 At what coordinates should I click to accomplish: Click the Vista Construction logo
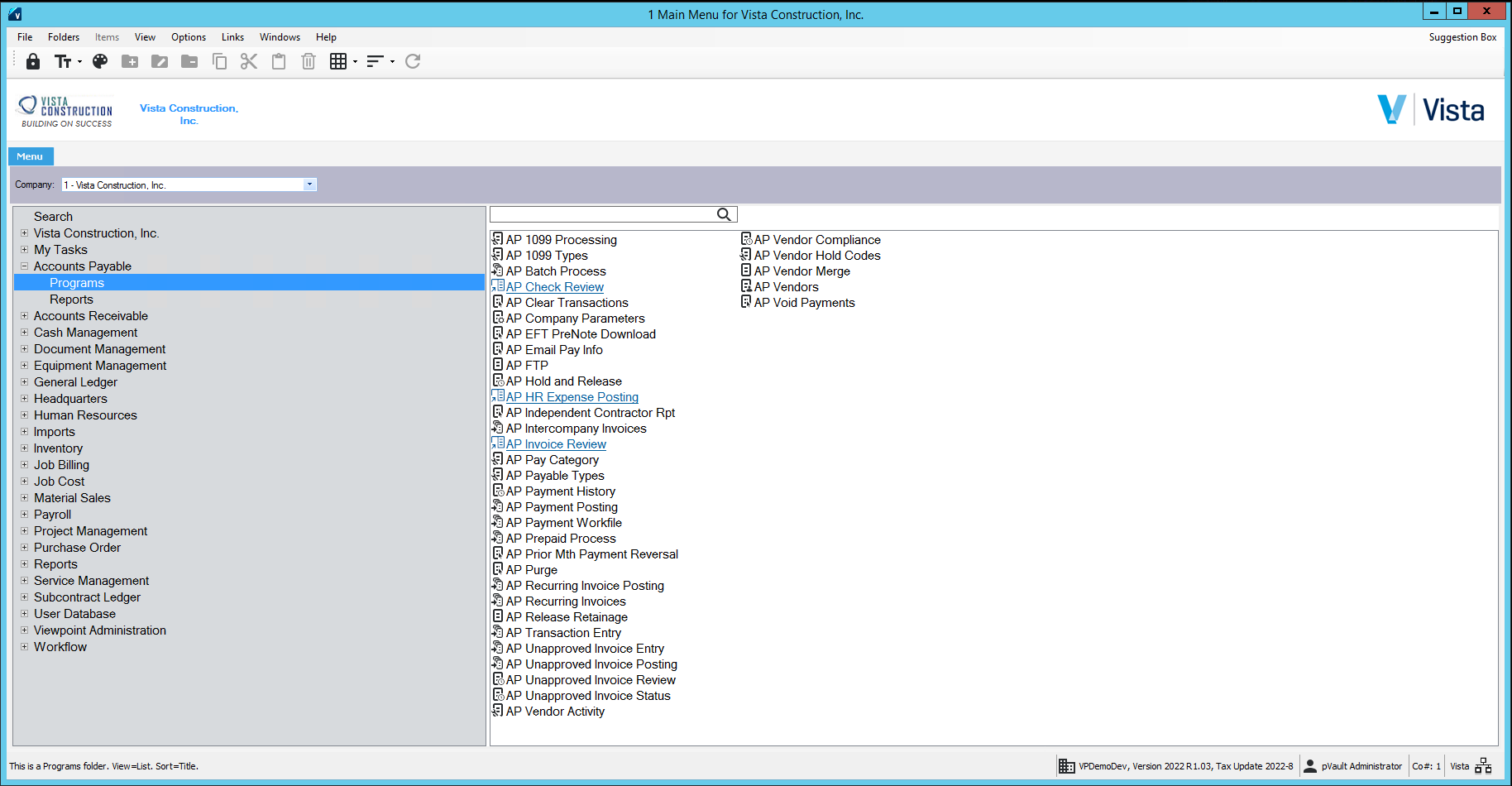pyautogui.click(x=66, y=112)
